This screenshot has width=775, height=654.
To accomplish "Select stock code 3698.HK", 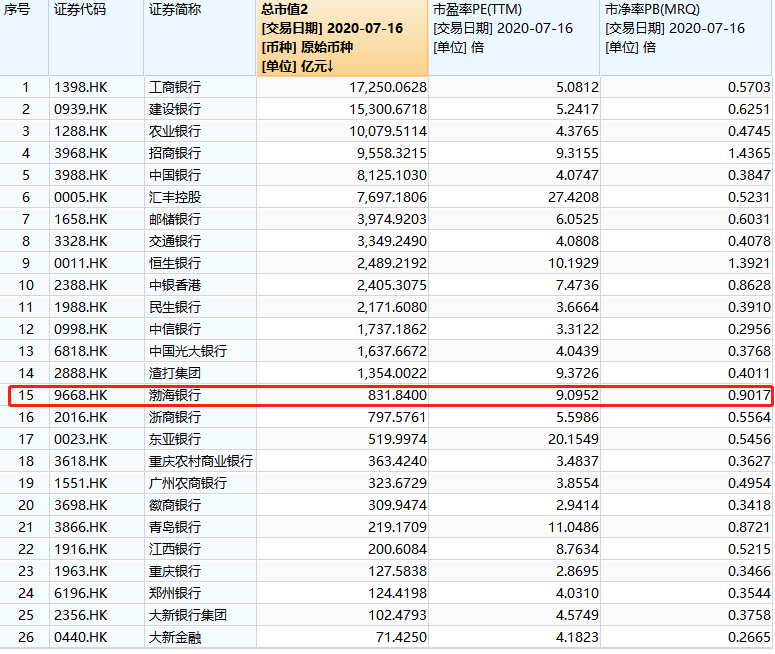I will coord(81,505).
